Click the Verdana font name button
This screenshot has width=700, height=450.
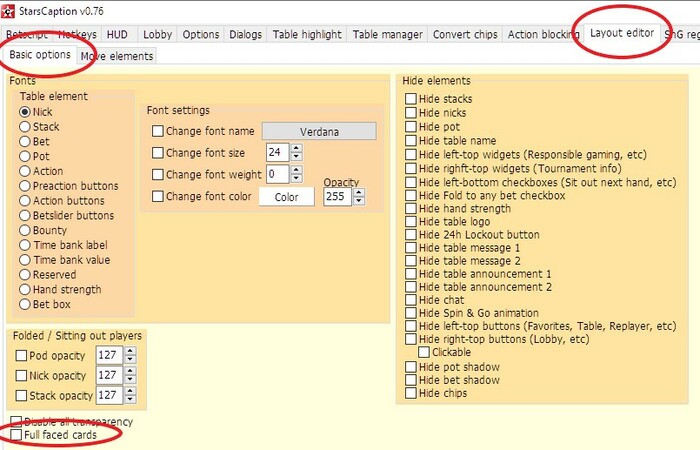[x=319, y=132]
